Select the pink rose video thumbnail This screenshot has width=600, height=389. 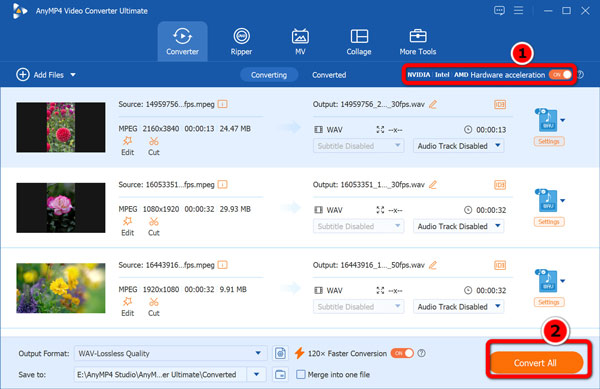61,207
